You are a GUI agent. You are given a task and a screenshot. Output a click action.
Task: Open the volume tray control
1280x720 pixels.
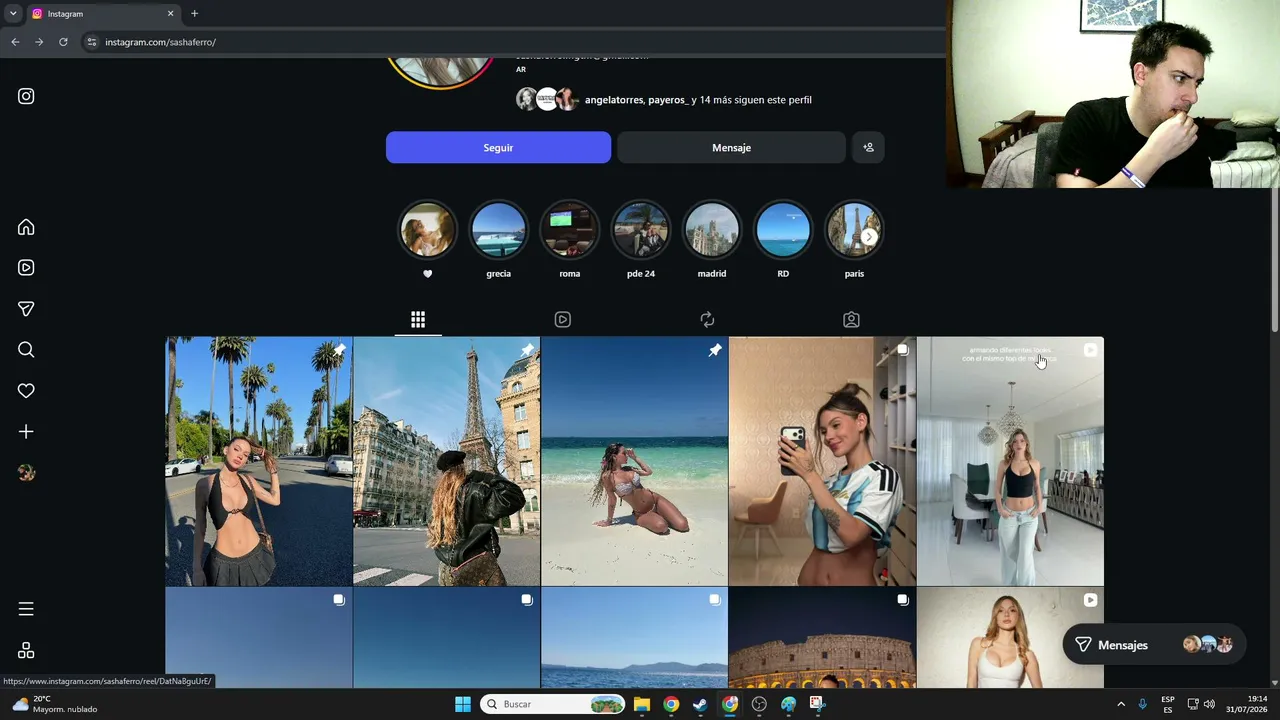(x=1209, y=704)
